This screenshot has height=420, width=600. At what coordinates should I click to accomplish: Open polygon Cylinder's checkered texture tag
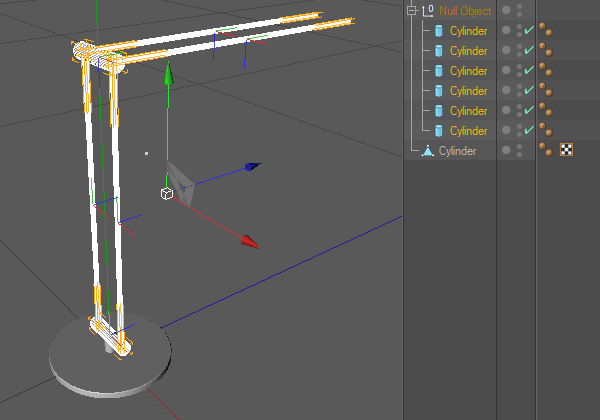tap(566, 150)
